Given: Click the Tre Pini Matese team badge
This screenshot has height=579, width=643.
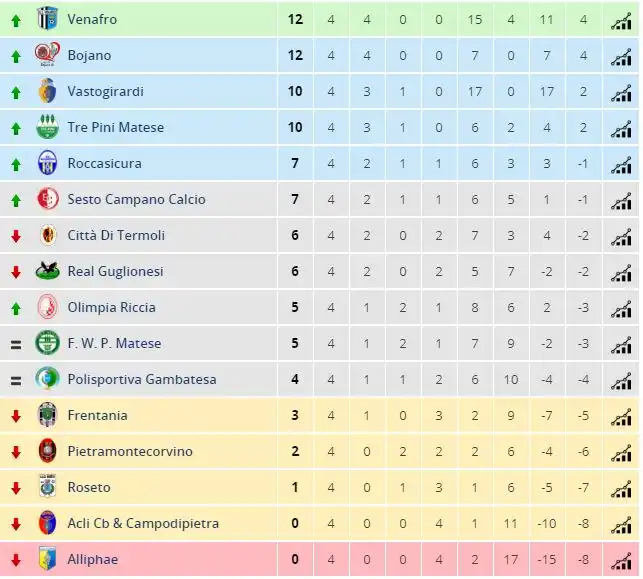Looking at the screenshot, I should coord(47,127).
